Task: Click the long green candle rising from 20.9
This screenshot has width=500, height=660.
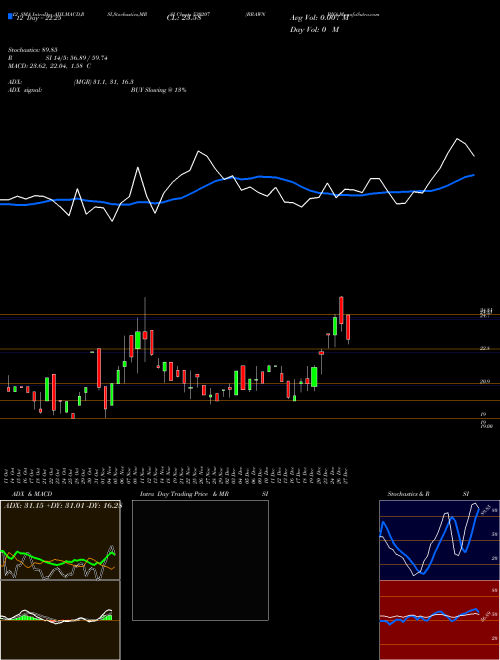Action: point(314,377)
